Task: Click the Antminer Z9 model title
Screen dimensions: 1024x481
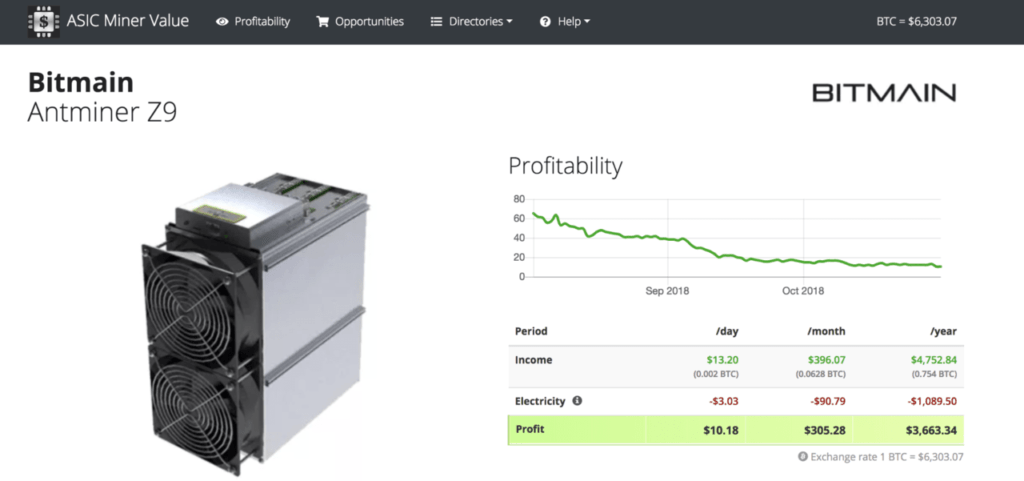Action: click(x=103, y=112)
